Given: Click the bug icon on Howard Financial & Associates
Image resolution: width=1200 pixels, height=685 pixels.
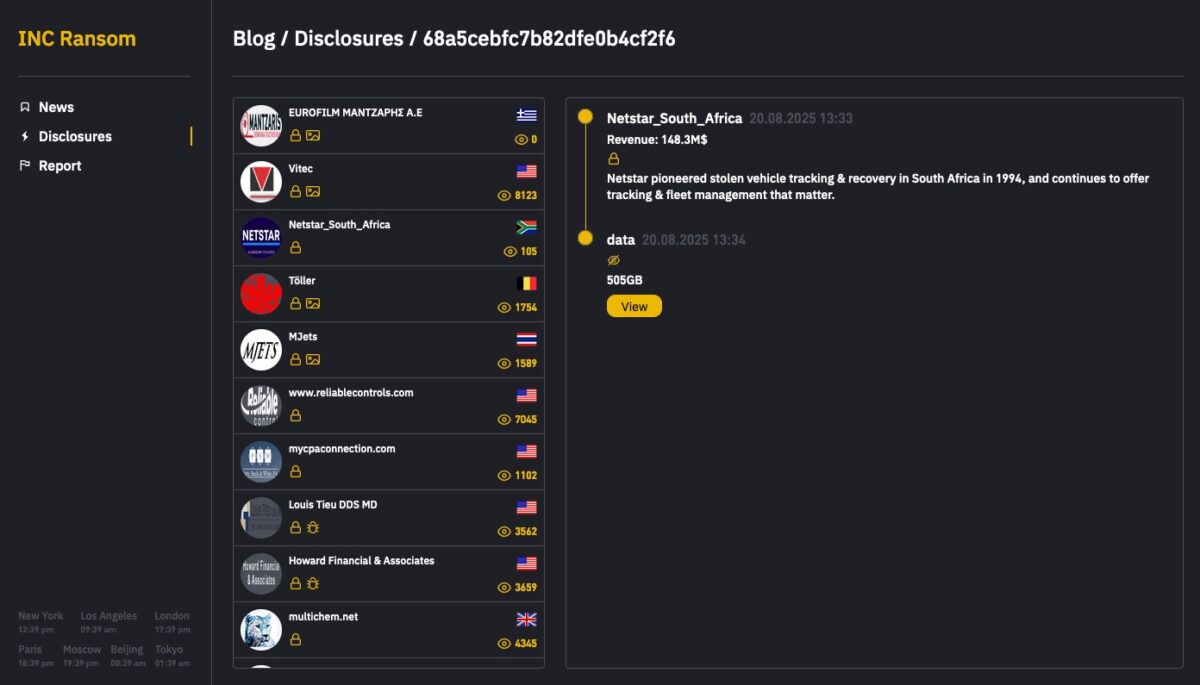Looking at the screenshot, I should pyautogui.click(x=313, y=583).
